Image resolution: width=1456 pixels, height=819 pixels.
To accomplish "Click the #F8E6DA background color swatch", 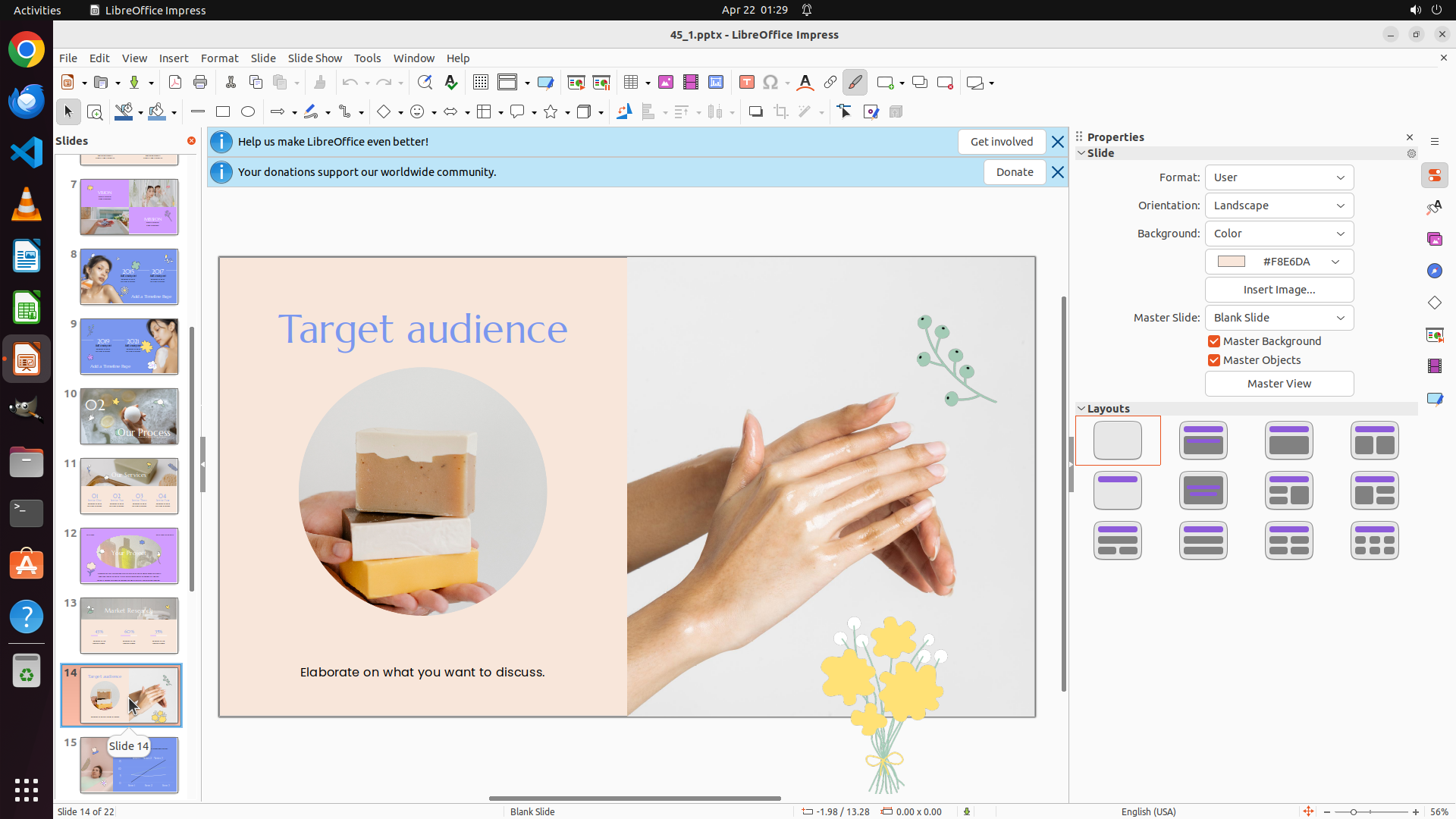I will [x=1232, y=262].
